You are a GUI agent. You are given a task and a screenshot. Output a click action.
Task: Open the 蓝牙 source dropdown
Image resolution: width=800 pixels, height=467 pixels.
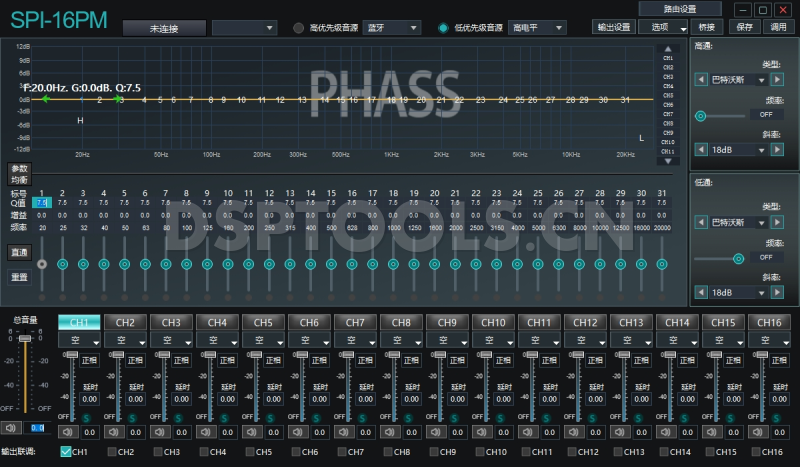[392, 28]
